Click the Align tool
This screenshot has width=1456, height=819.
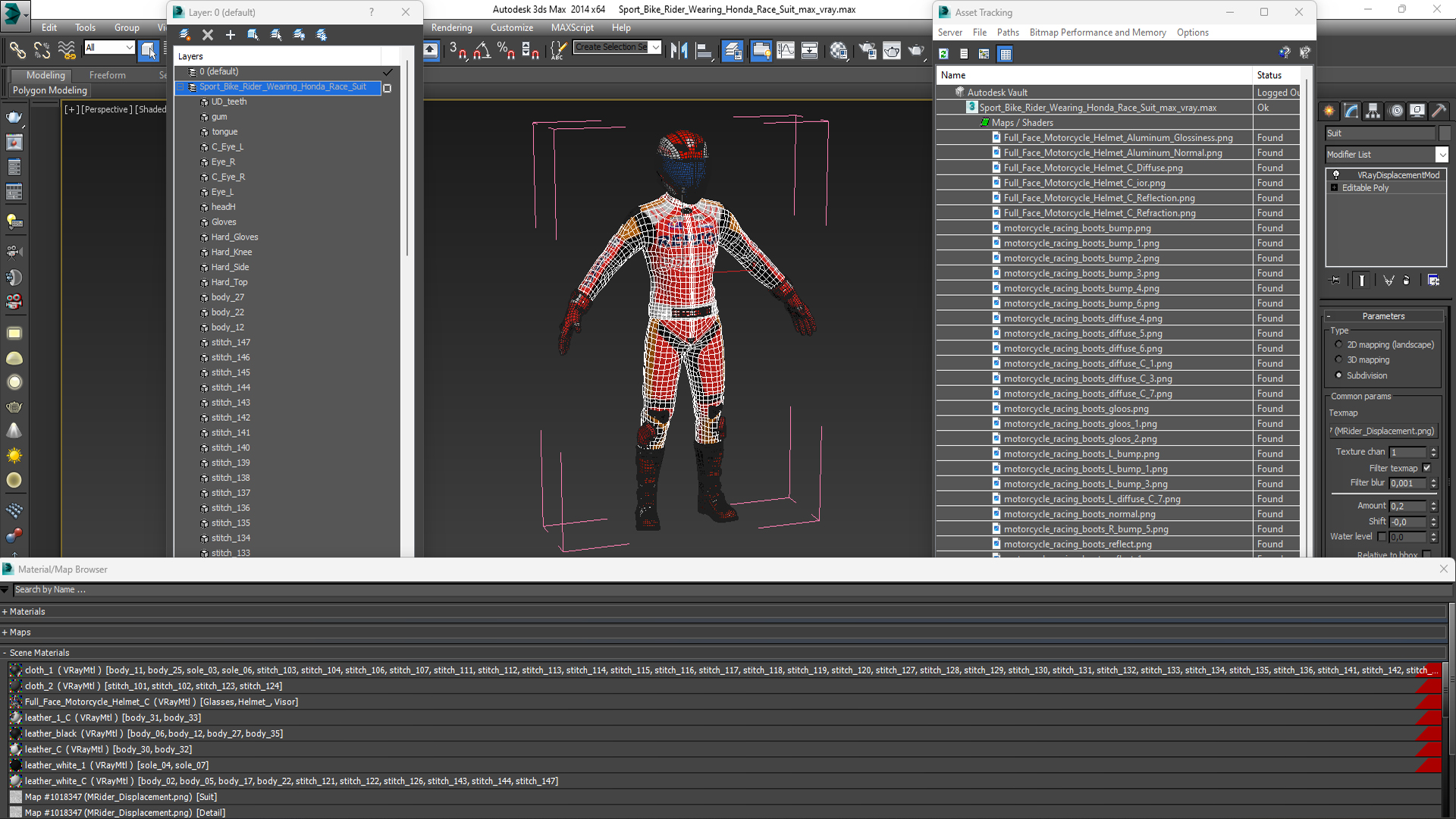point(704,50)
